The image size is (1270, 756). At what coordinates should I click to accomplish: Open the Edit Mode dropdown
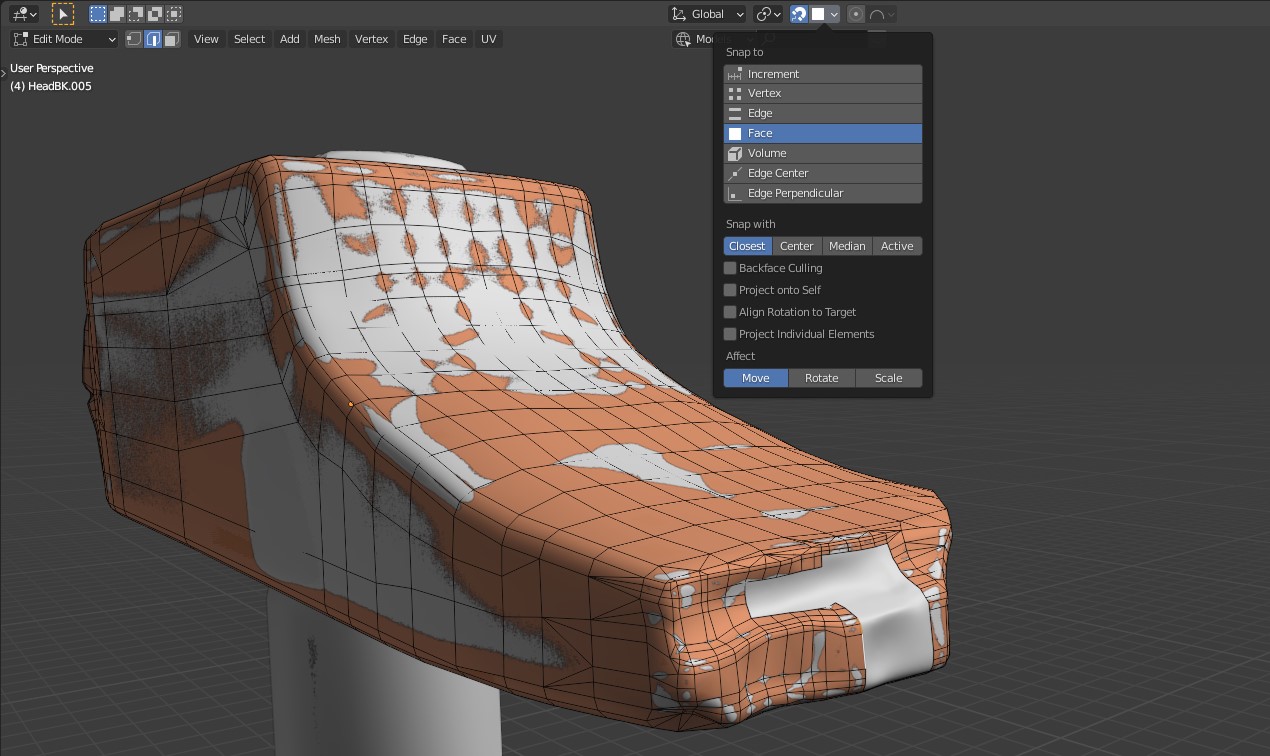[65, 39]
